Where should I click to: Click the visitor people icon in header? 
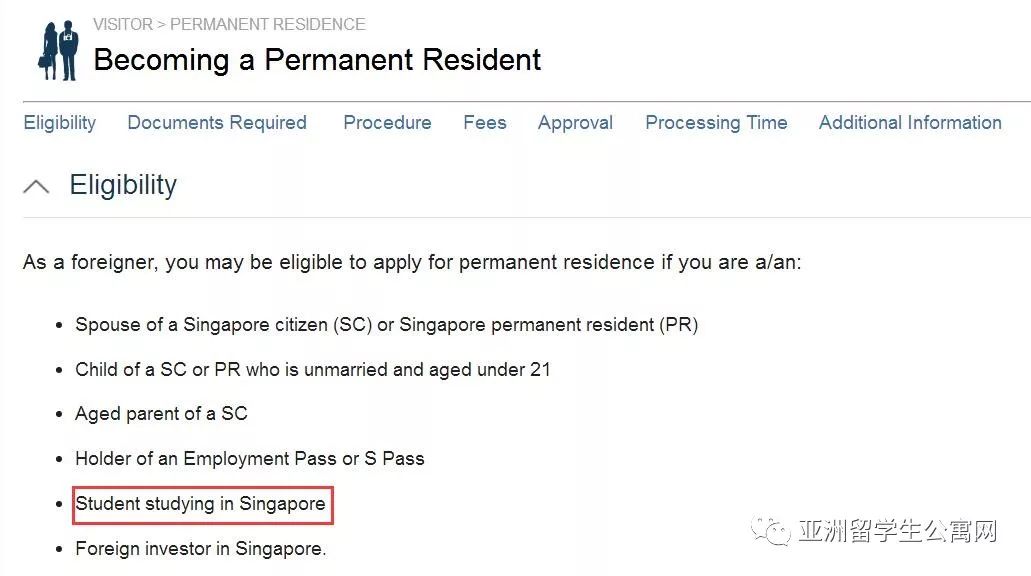click(59, 50)
